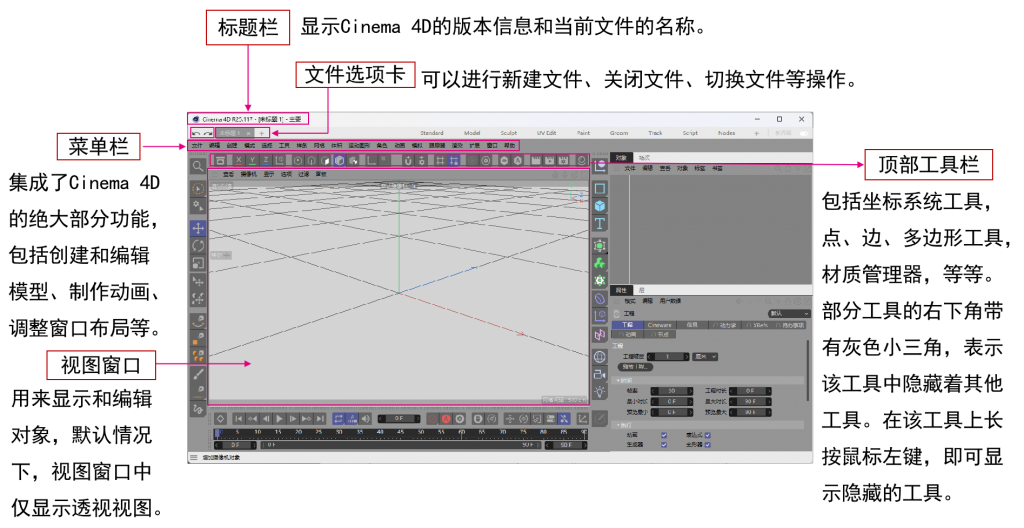Click the current frame 0 F field
The width and height of the screenshot is (1024, 528).
coord(399,419)
